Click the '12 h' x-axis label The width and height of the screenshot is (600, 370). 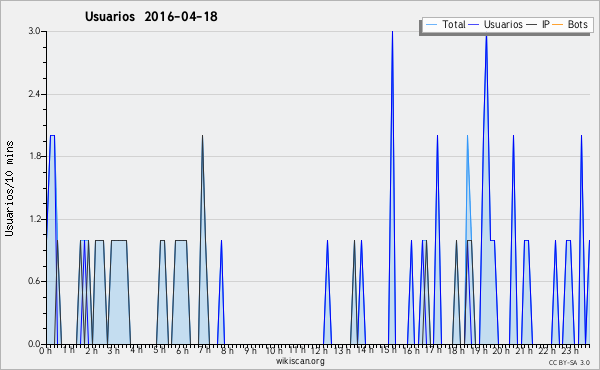pyautogui.click(x=319, y=351)
